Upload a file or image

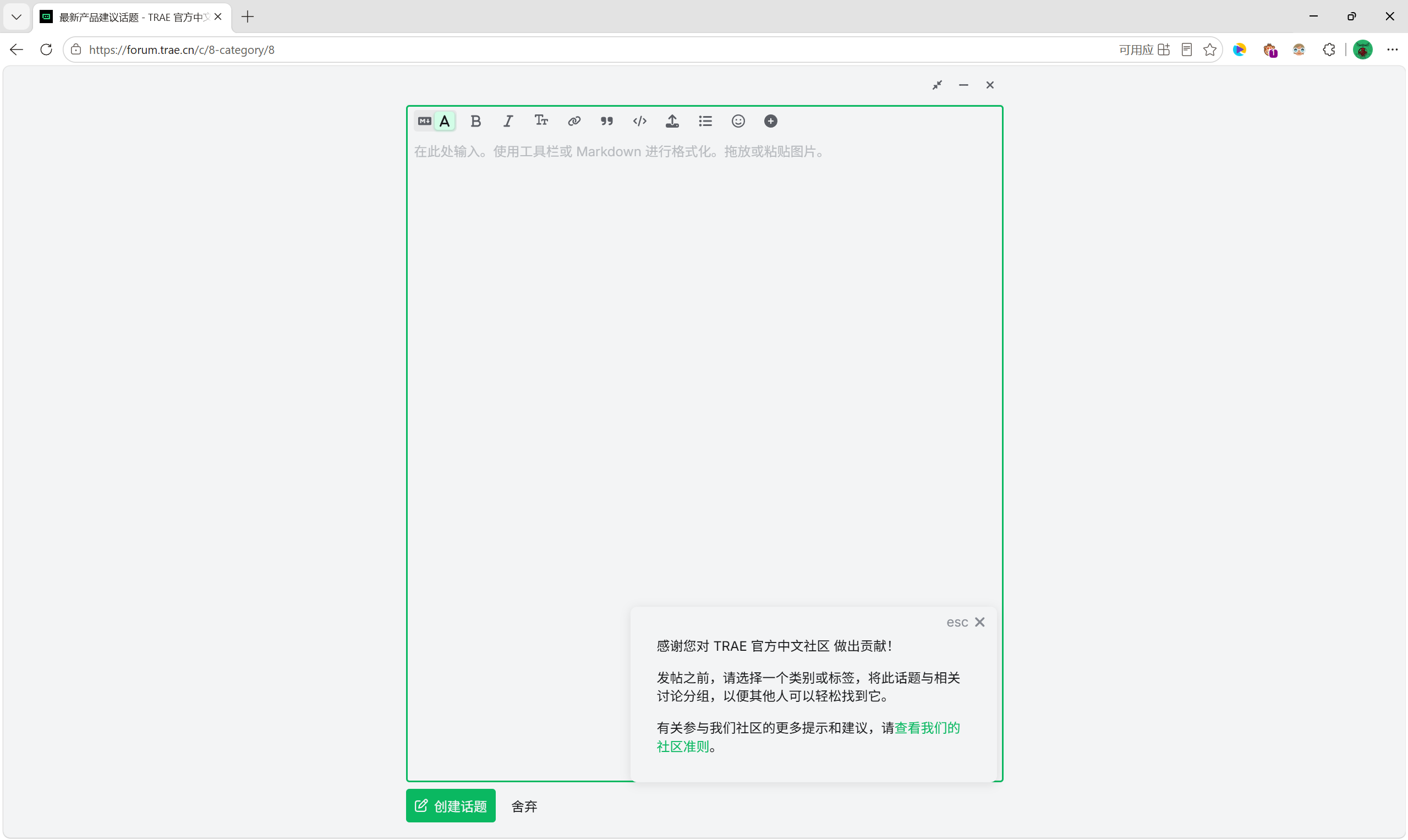(x=672, y=121)
